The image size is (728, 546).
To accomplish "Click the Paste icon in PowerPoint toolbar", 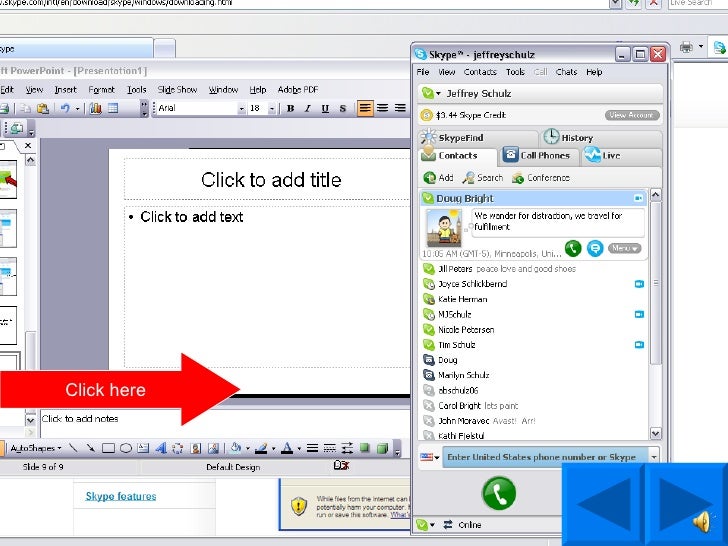I will 43,108.
